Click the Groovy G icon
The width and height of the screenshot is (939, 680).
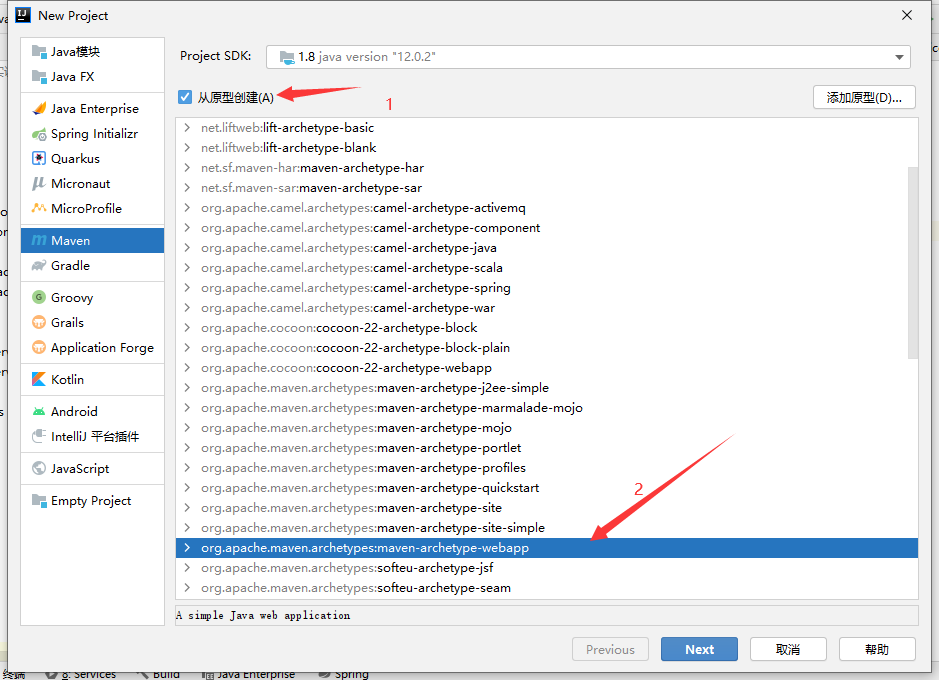(39, 298)
